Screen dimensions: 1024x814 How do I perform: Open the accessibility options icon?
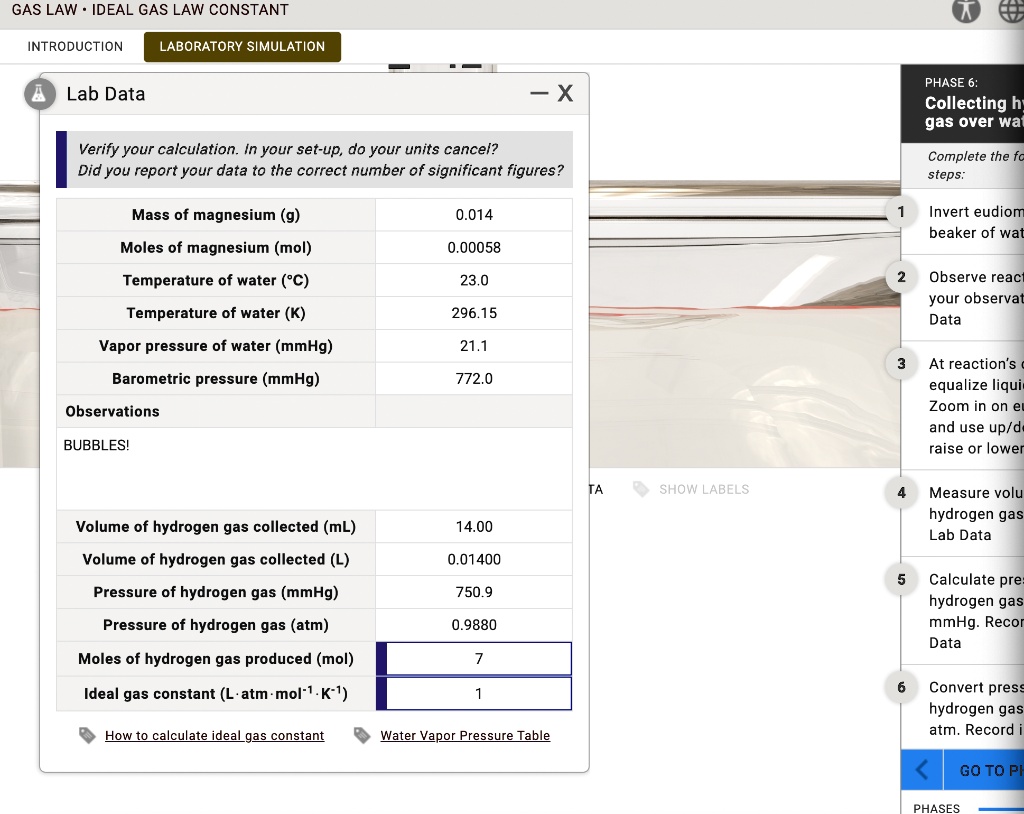[x=964, y=12]
